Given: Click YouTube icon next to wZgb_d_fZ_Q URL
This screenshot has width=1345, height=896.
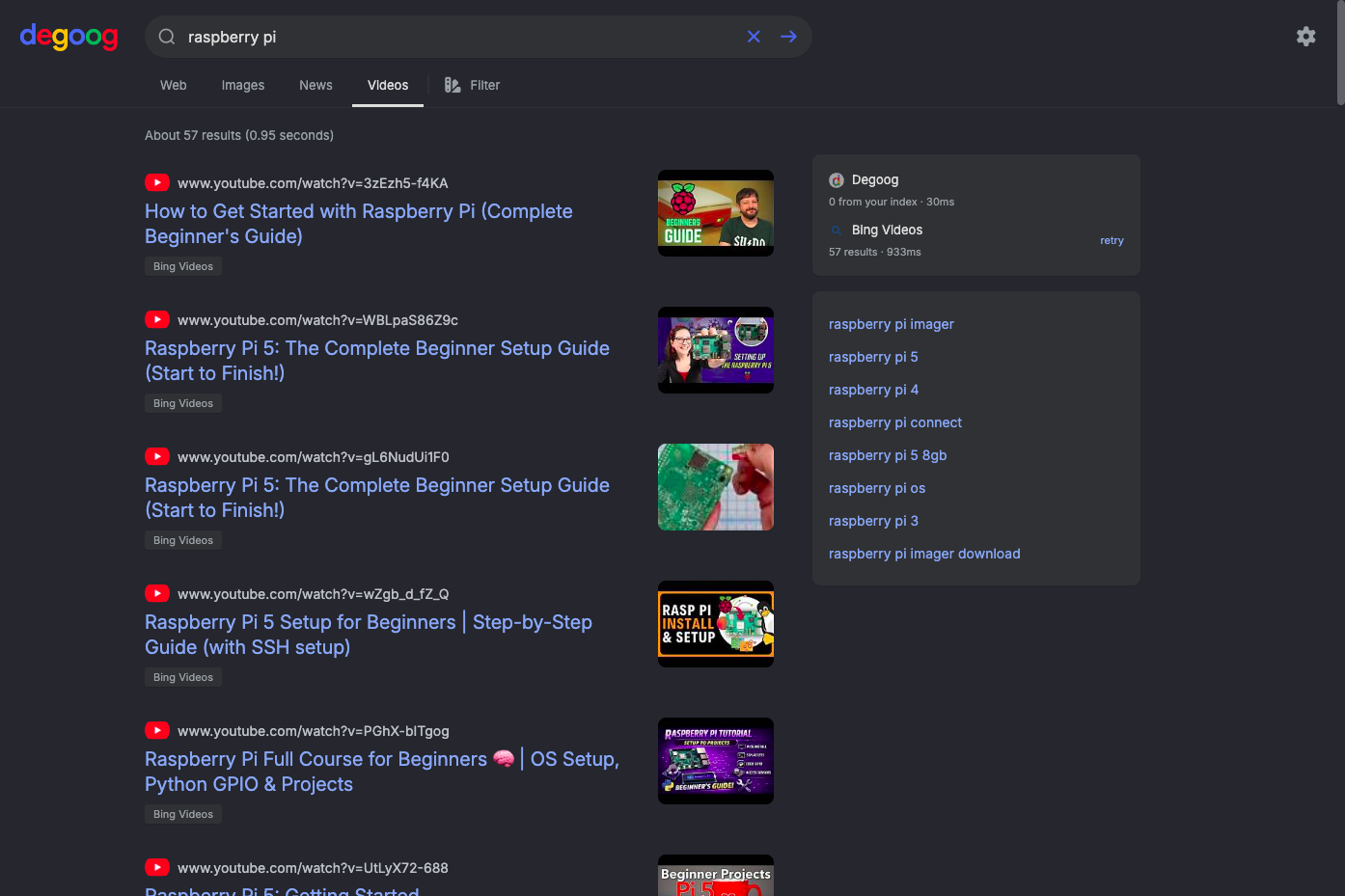Looking at the screenshot, I should pyautogui.click(x=157, y=593).
